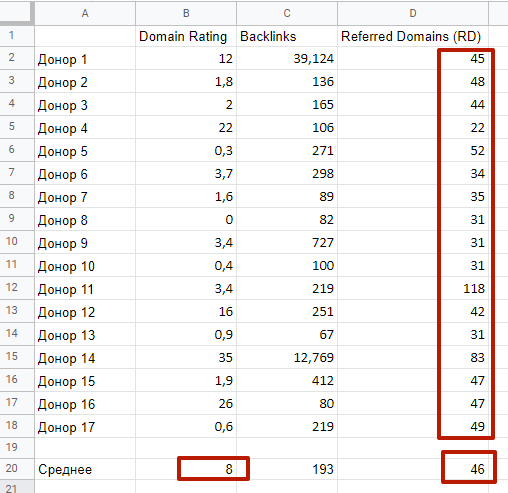Select the backlinks value 39,124
The width and height of the screenshot is (508, 493).
(287, 59)
